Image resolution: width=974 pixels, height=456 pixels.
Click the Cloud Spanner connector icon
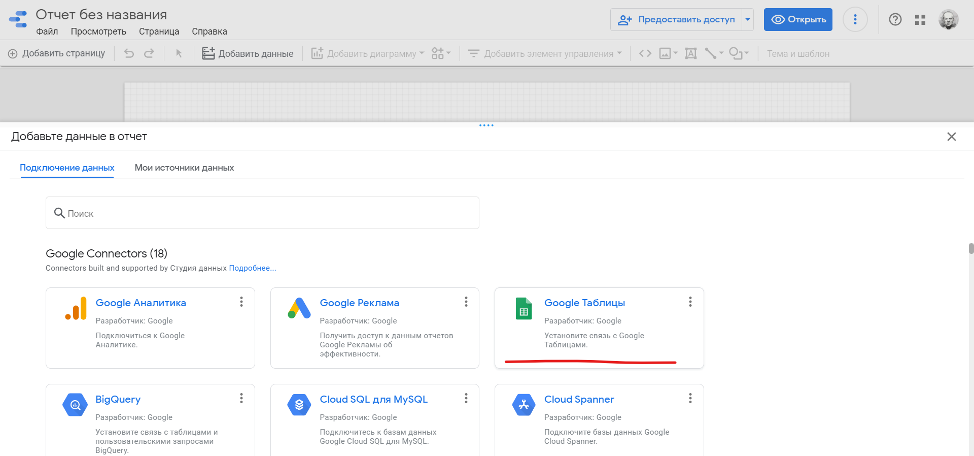pos(524,405)
